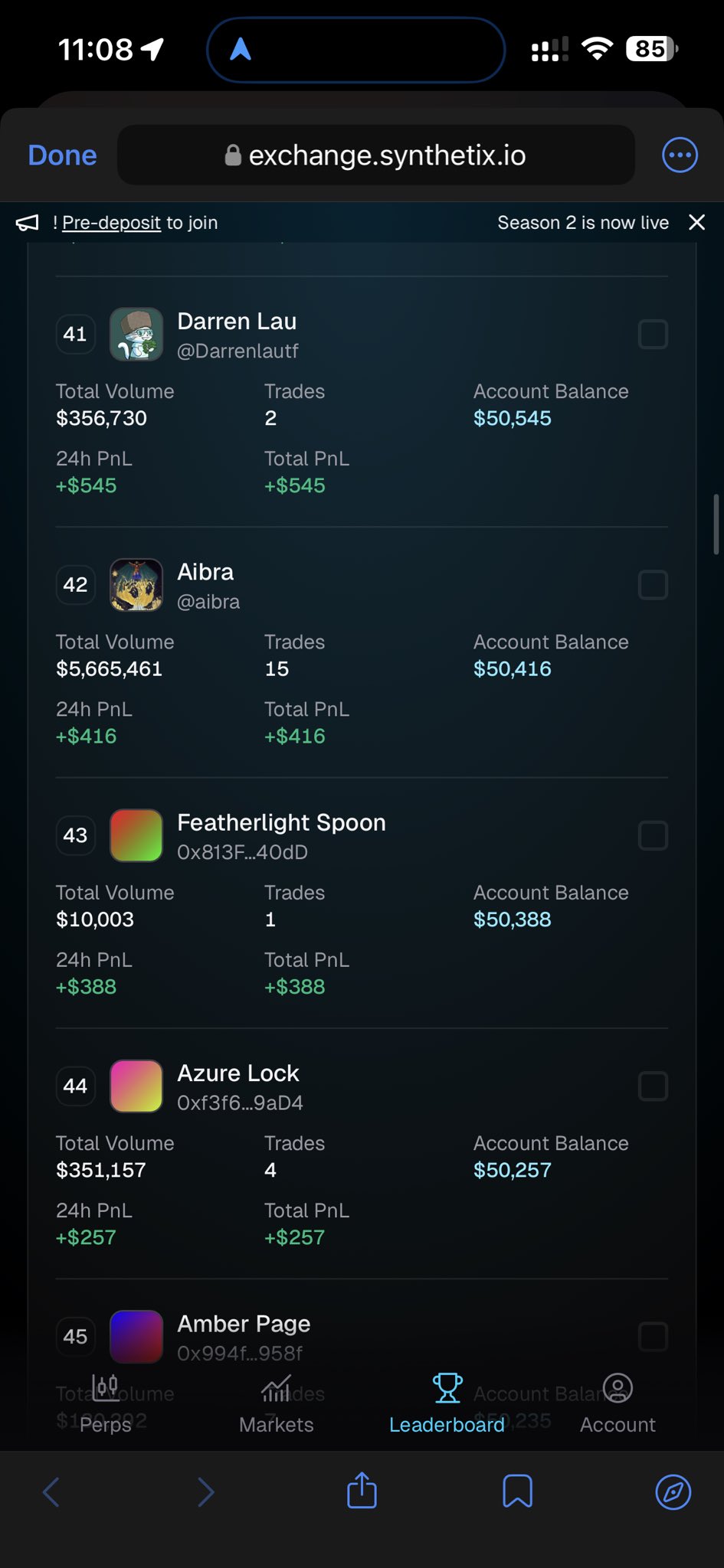The width and height of the screenshot is (724, 1568).
Task: Tap the Safari compass icon
Action: tap(673, 1491)
